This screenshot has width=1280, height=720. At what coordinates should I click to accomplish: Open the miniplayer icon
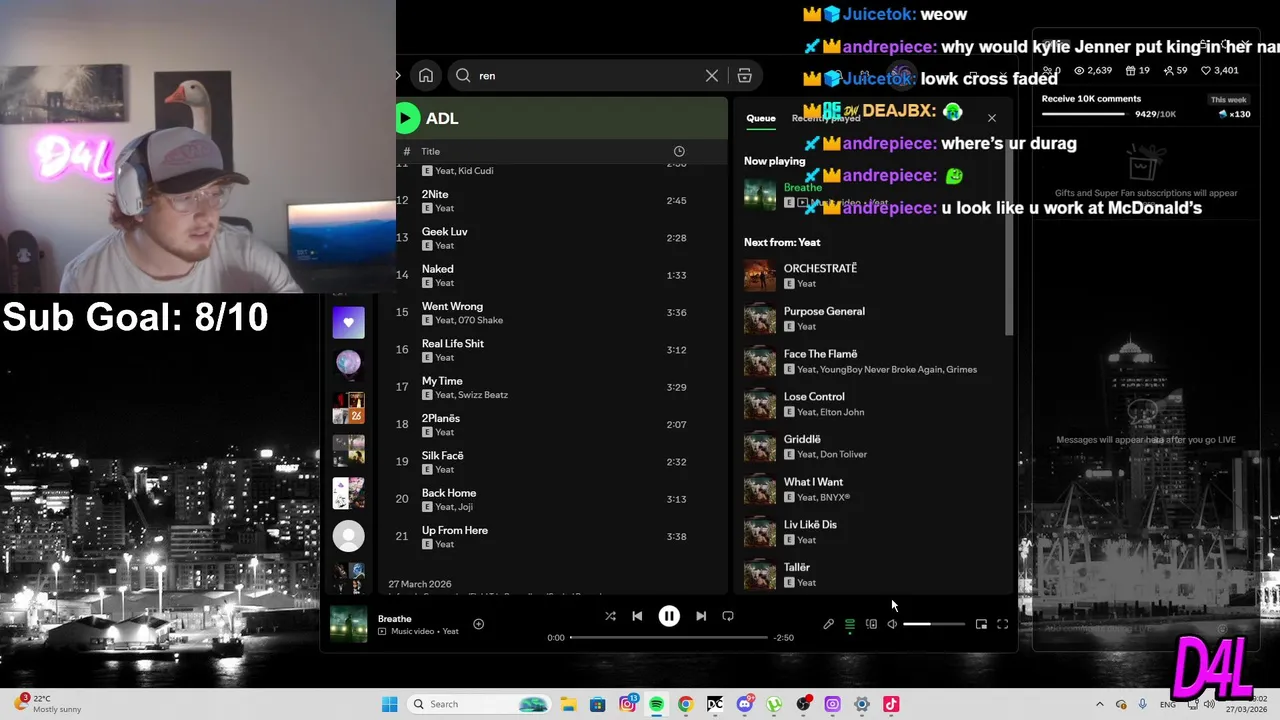(x=981, y=624)
